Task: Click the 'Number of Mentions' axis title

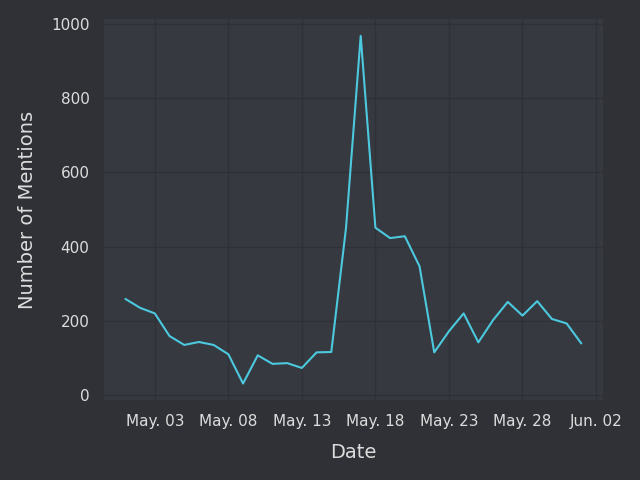Action: [x=25, y=211]
